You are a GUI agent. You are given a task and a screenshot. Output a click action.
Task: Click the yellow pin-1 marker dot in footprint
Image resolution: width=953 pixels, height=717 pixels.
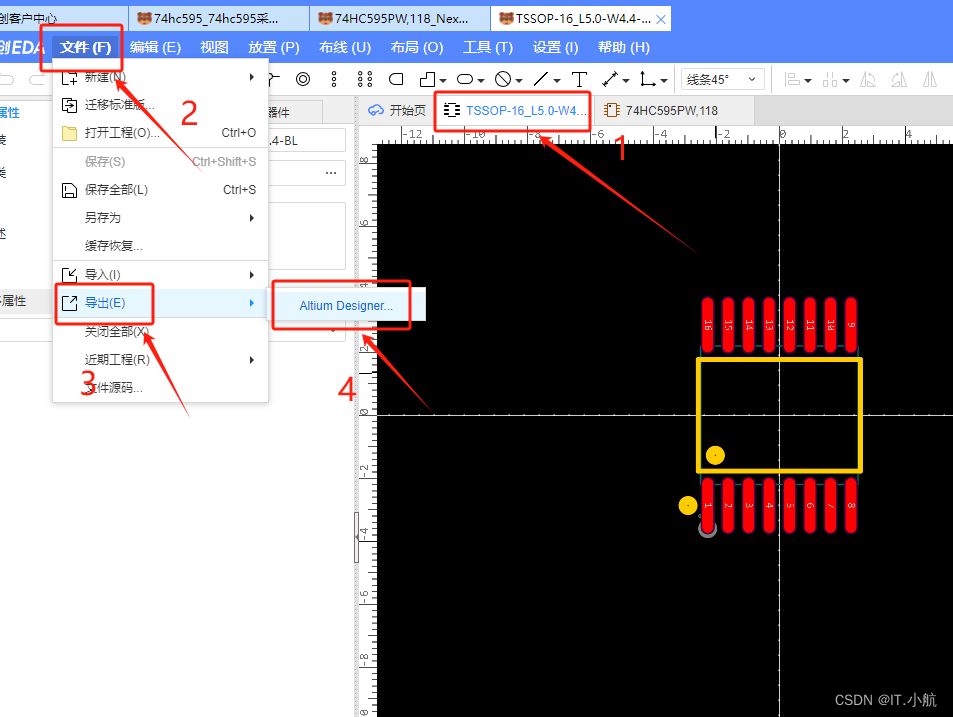[715, 455]
